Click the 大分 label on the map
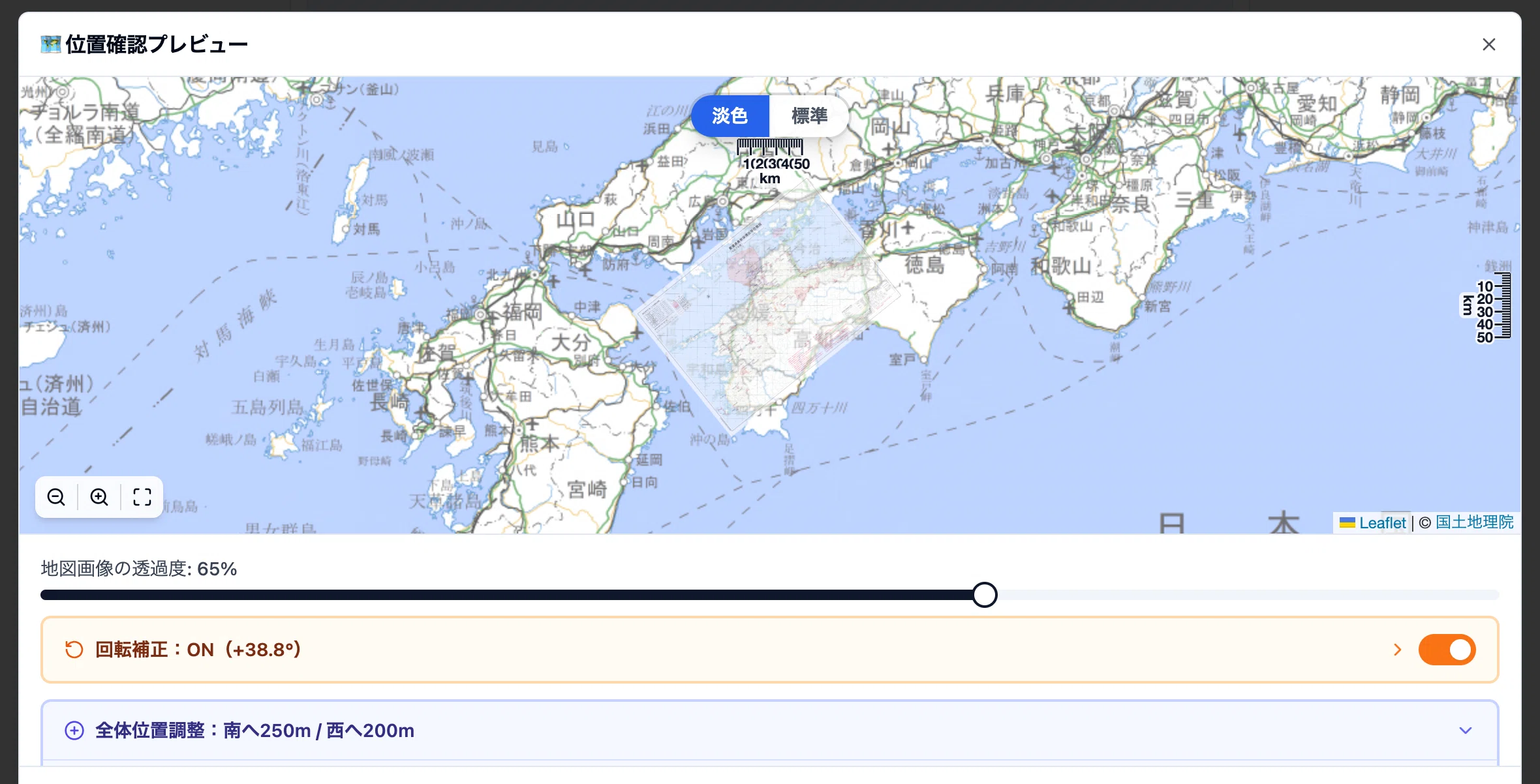Screen dimensions: 1540x784 pos(570,342)
